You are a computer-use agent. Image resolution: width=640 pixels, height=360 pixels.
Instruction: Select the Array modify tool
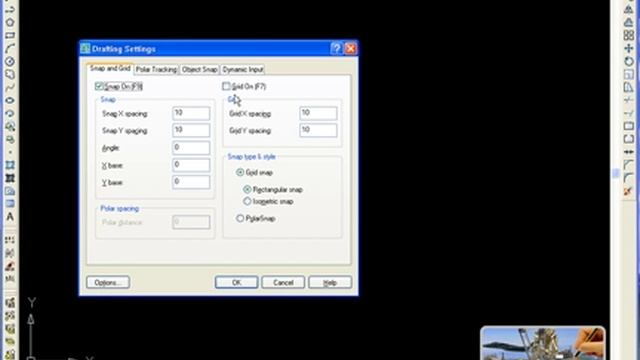point(629,36)
